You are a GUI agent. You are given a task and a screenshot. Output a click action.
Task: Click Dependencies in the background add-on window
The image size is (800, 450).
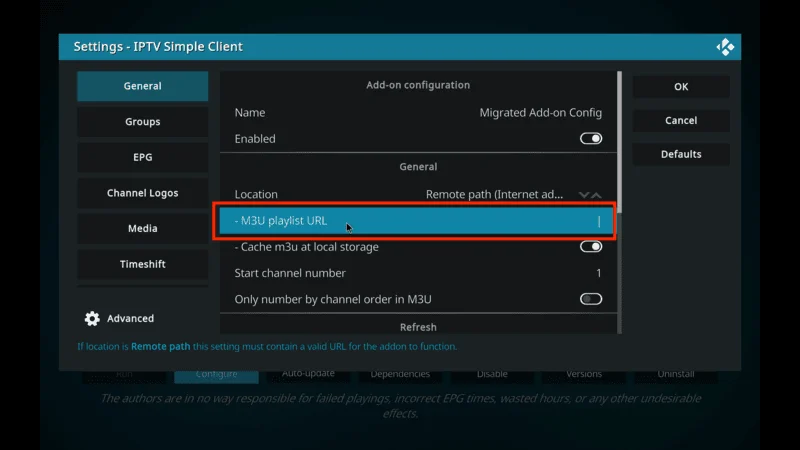click(400, 374)
